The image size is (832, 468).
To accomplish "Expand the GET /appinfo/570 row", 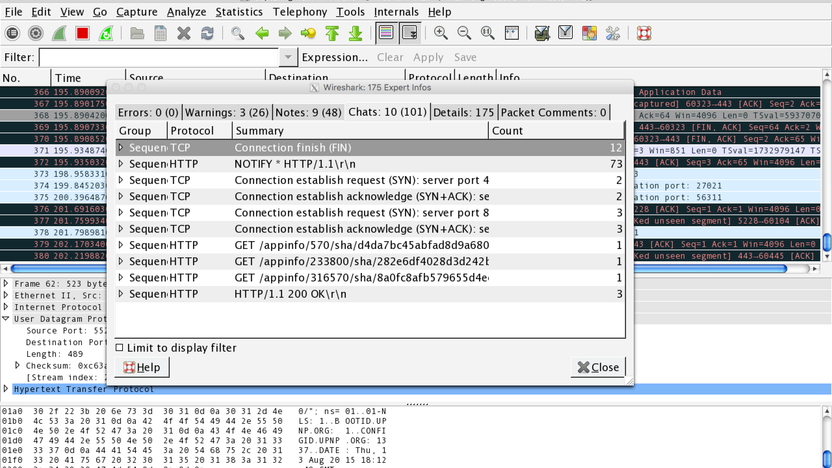I will 121,245.
